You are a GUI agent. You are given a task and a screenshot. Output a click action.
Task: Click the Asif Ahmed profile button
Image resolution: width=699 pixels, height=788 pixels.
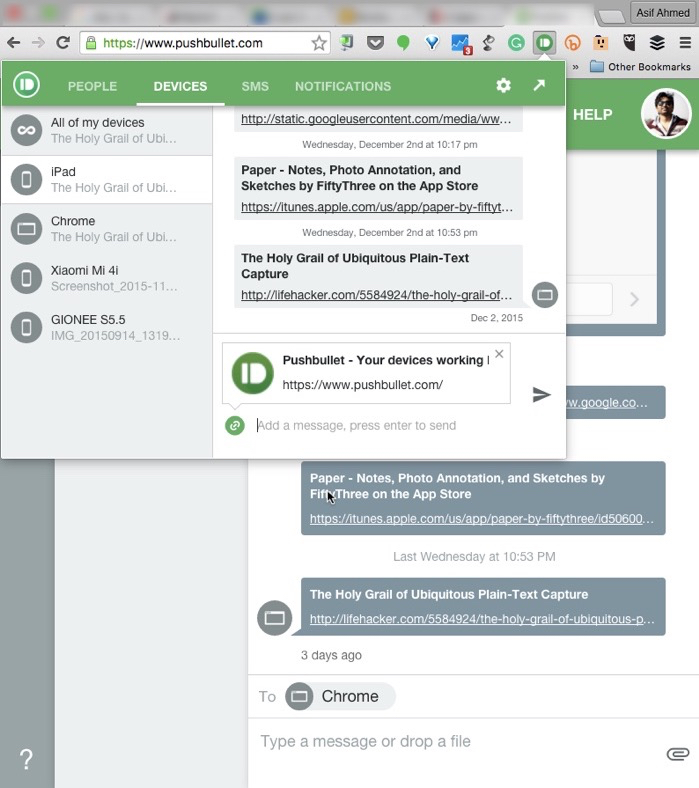[663, 13]
